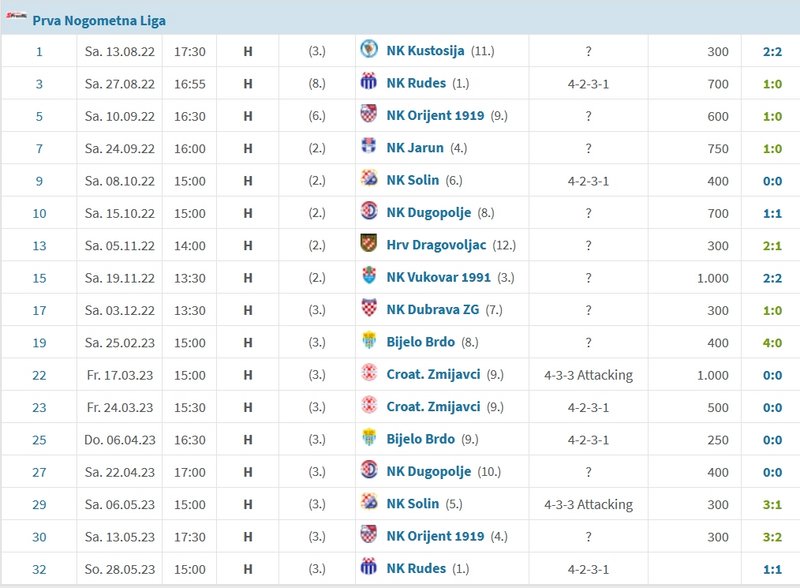Open NK Dugopolje link in 22.04.23 row

(x=429, y=471)
